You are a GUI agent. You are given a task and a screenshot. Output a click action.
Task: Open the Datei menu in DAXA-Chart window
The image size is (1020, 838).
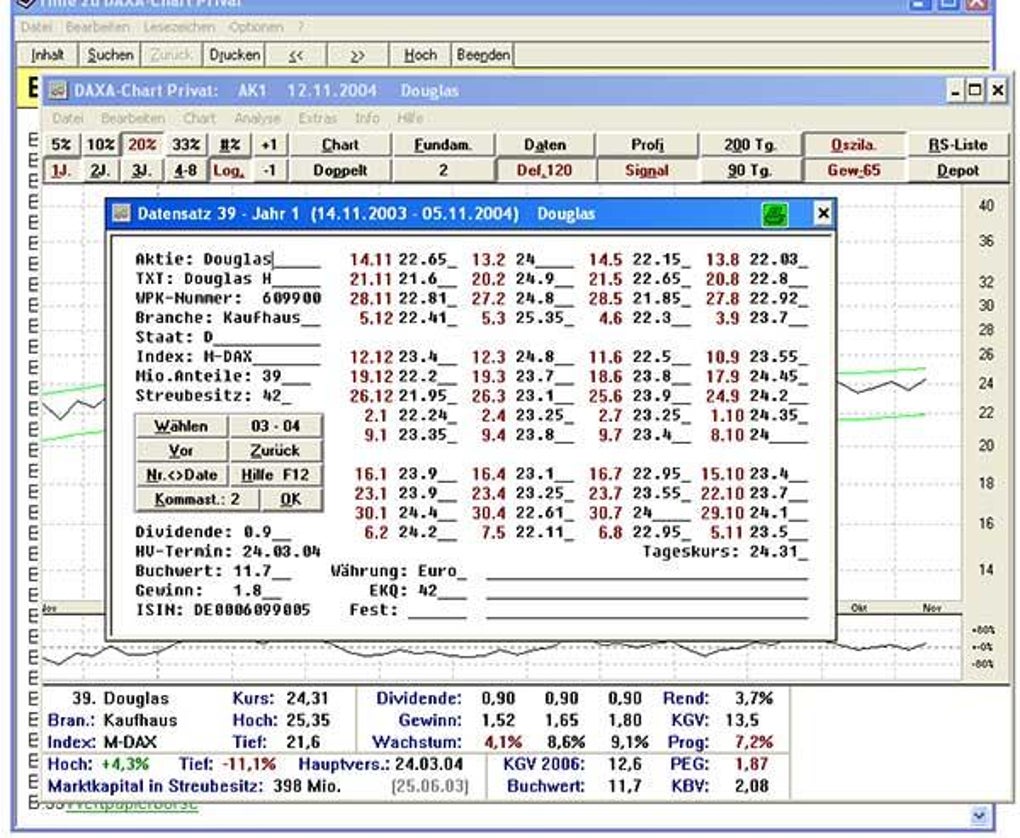68,118
